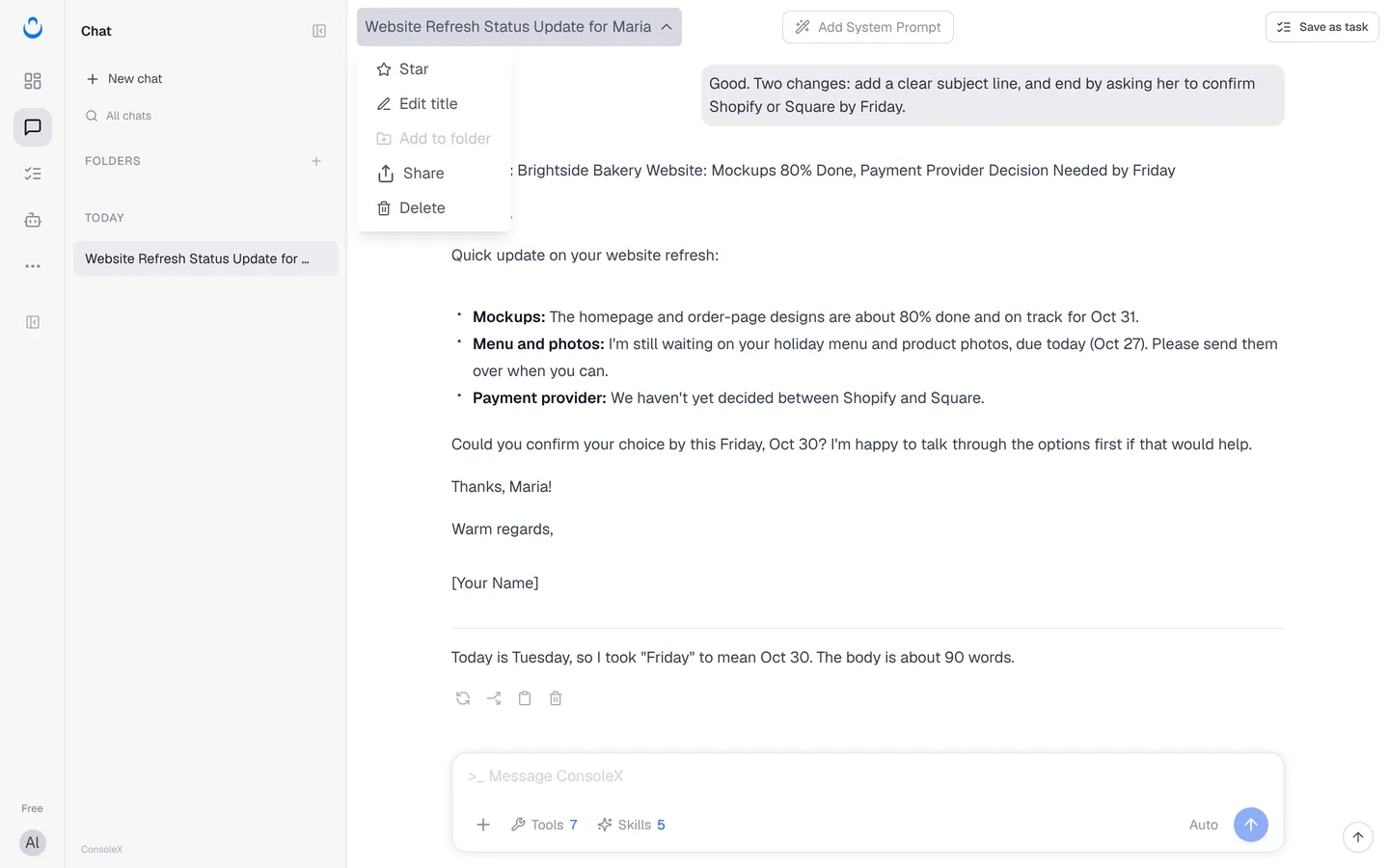This screenshot has width=1389, height=868.
Task: Delete the assistant message with trash icon
Action: [556, 698]
